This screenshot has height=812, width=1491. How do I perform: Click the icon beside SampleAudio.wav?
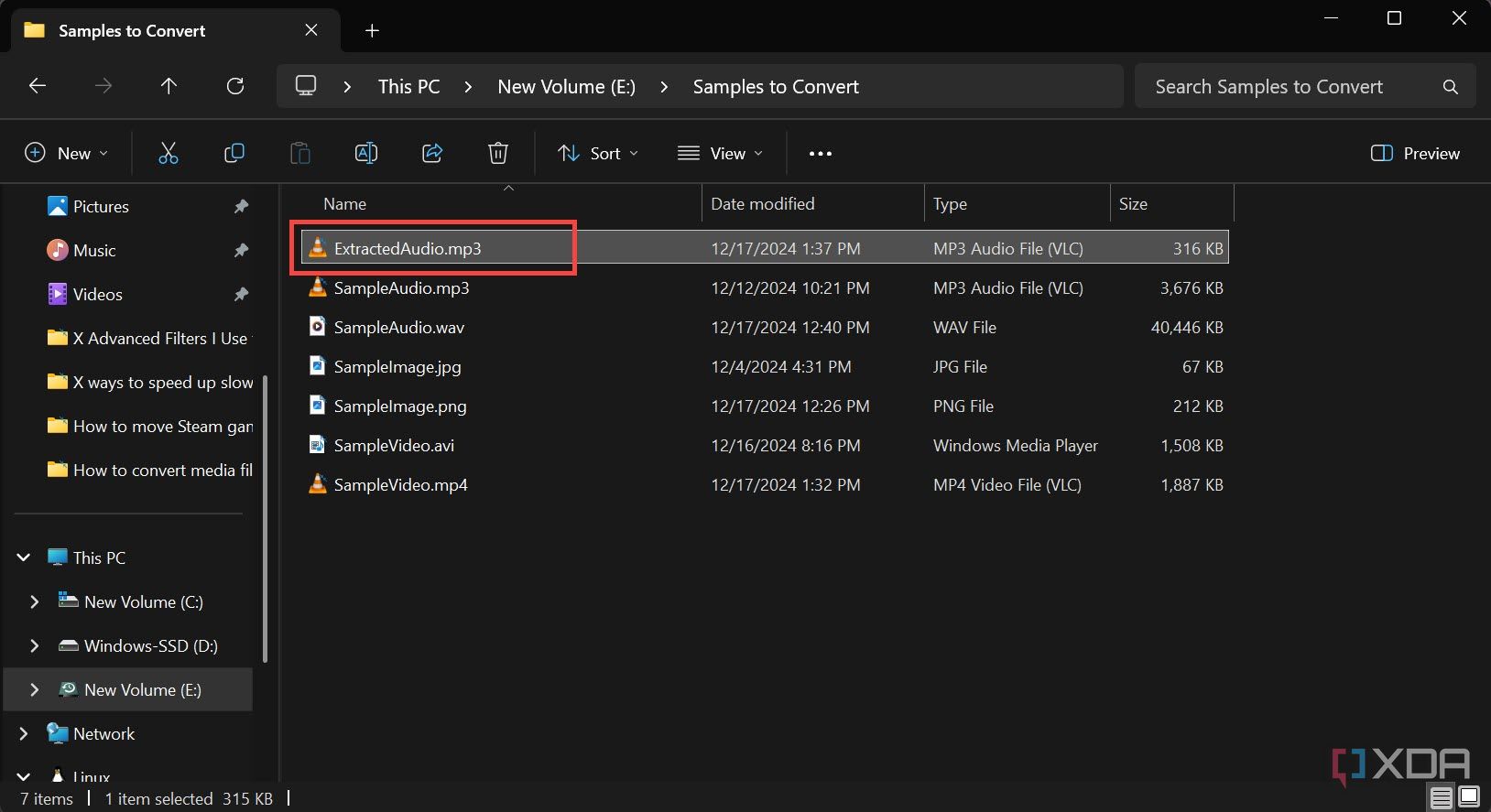coord(317,327)
